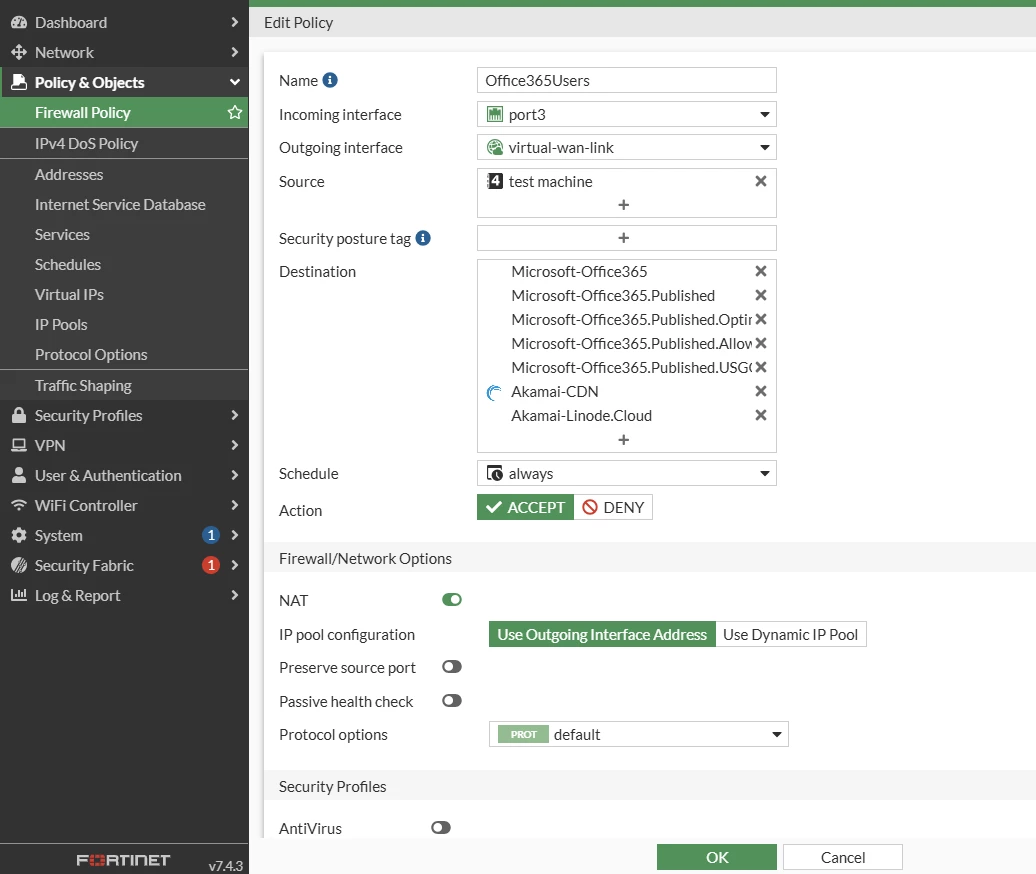Viewport: 1036px width, 874px height.
Task: Open the Schedule dropdown
Action: pos(626,473)
